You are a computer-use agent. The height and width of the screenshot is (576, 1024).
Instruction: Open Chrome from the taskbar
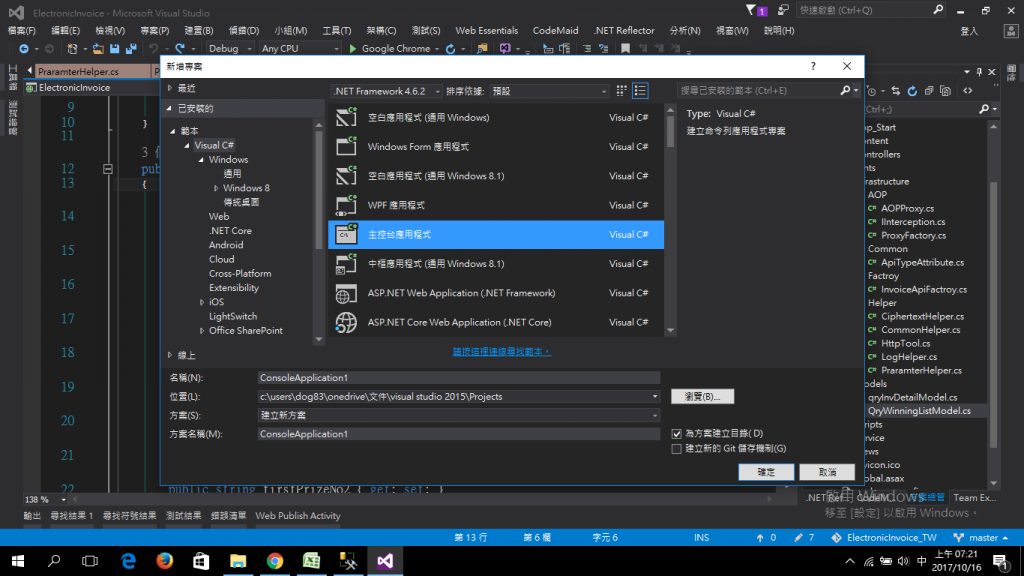275,561
